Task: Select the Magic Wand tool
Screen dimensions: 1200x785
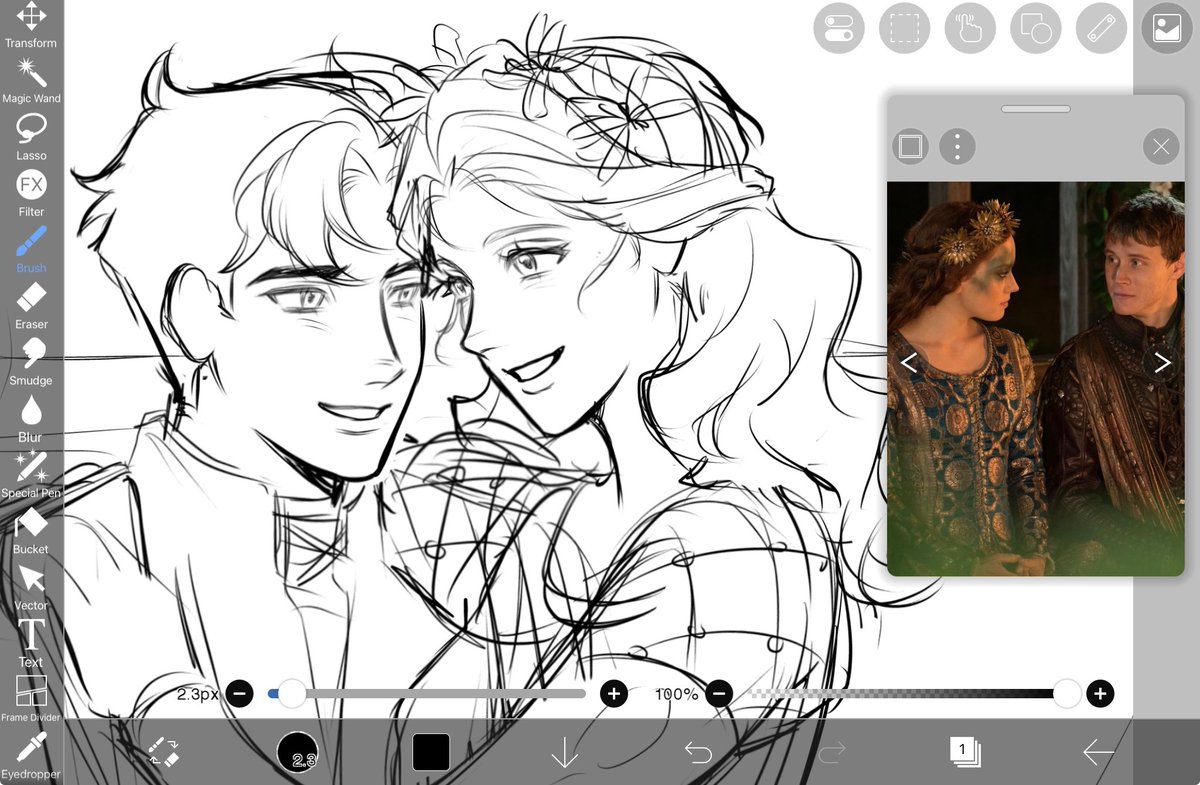Action: coord(31,81)
